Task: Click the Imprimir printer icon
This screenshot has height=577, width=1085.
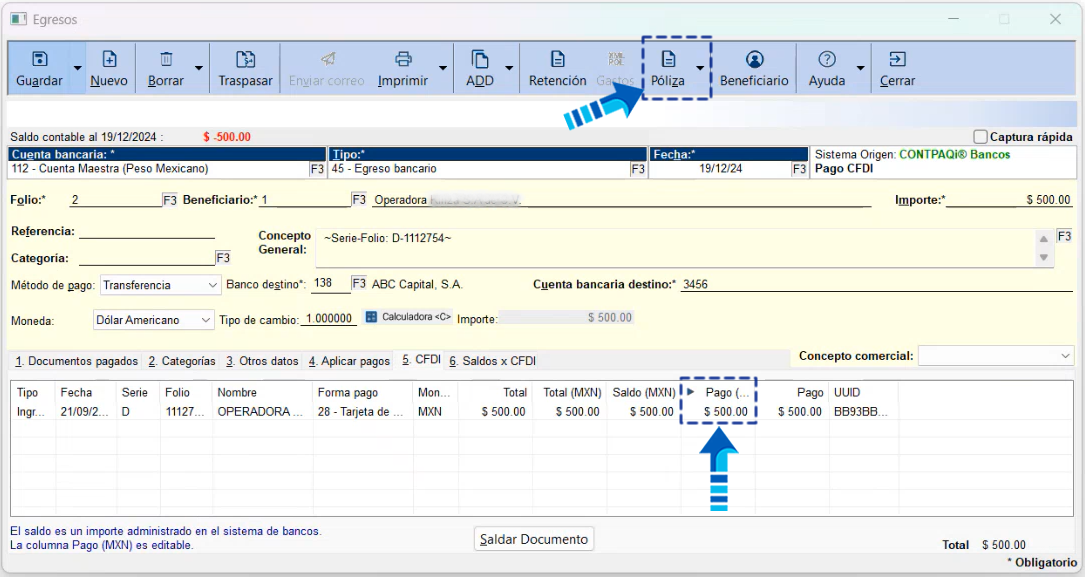Action: click(x=403, y=60)
